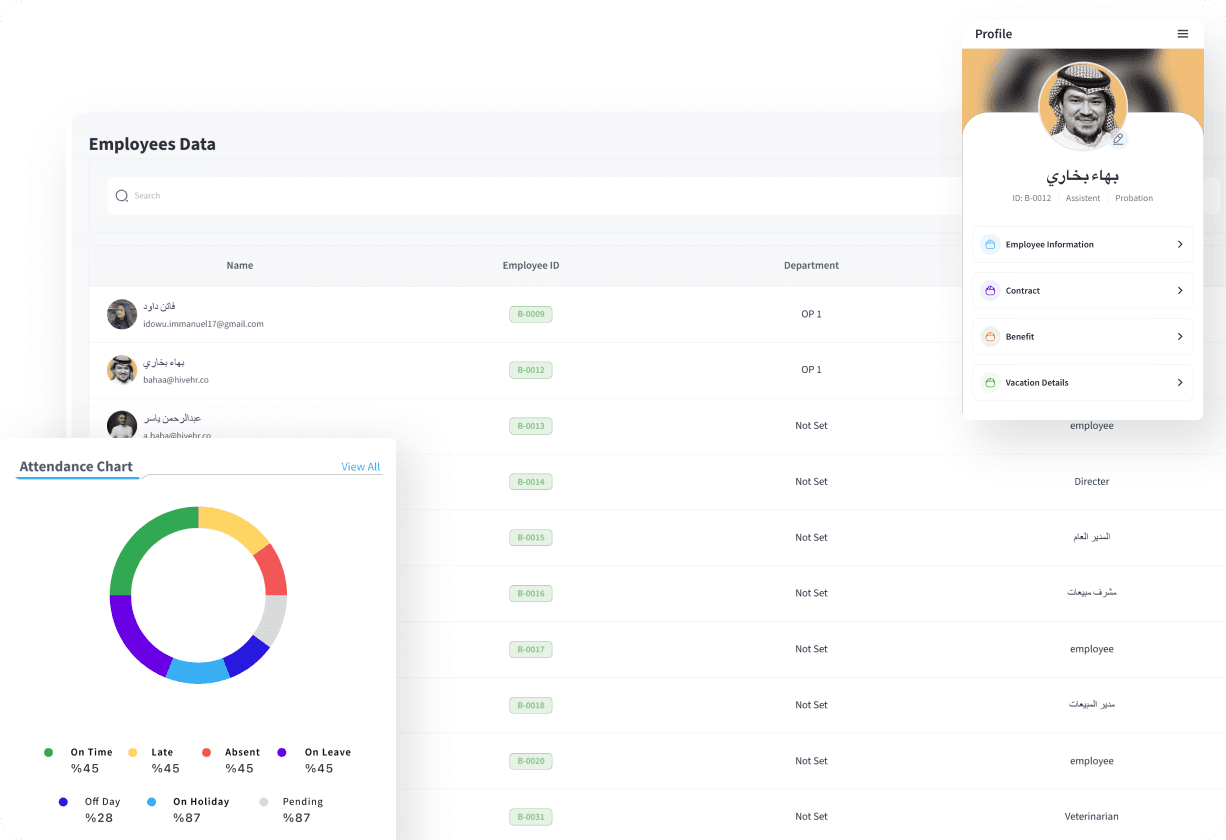Image resolution: width=1226 pixels, height=840 pixels.
Task: Click the green Vacation Details icon
Action: pyautogui.click(x=990, y=383)
